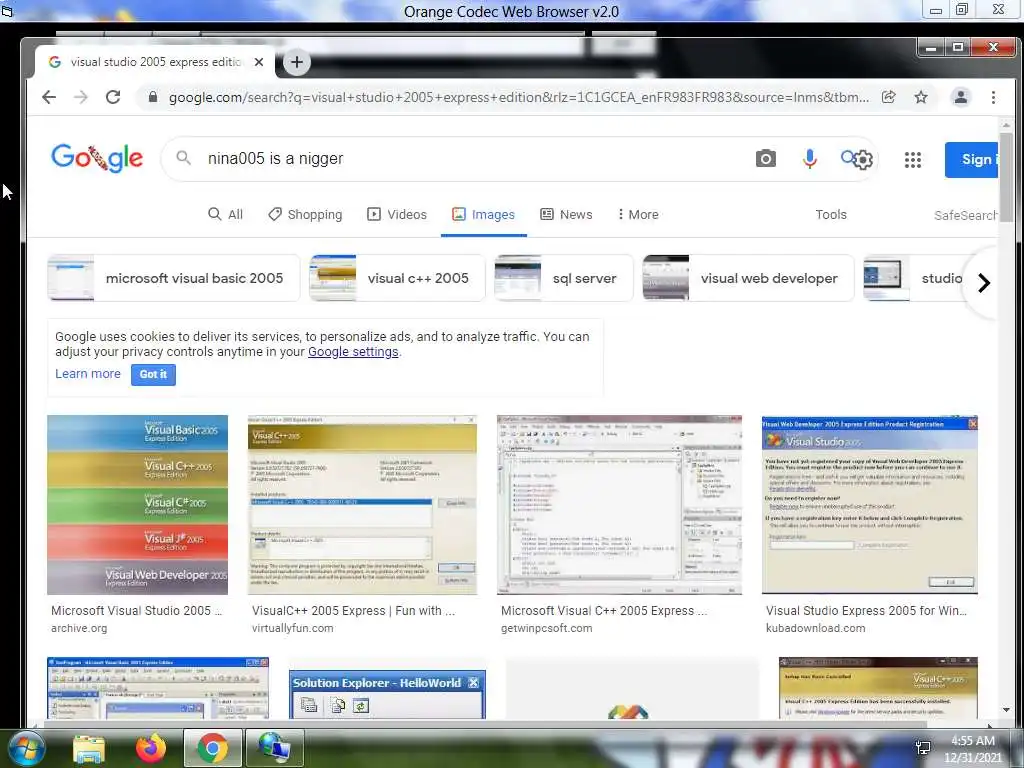Open the network globe taskbar program
Screen dimensions: 1024x768
274,748
